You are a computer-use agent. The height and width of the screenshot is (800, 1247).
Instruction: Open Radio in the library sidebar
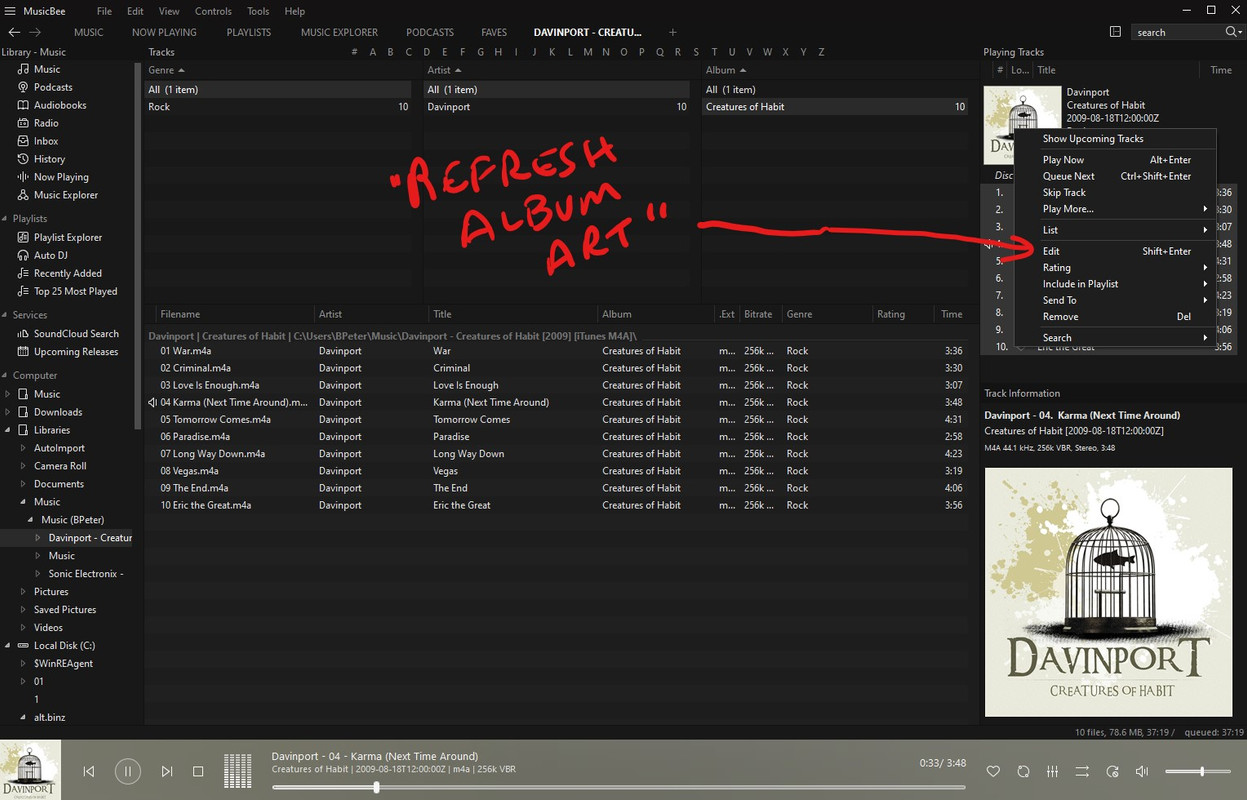tap(46, 123)
